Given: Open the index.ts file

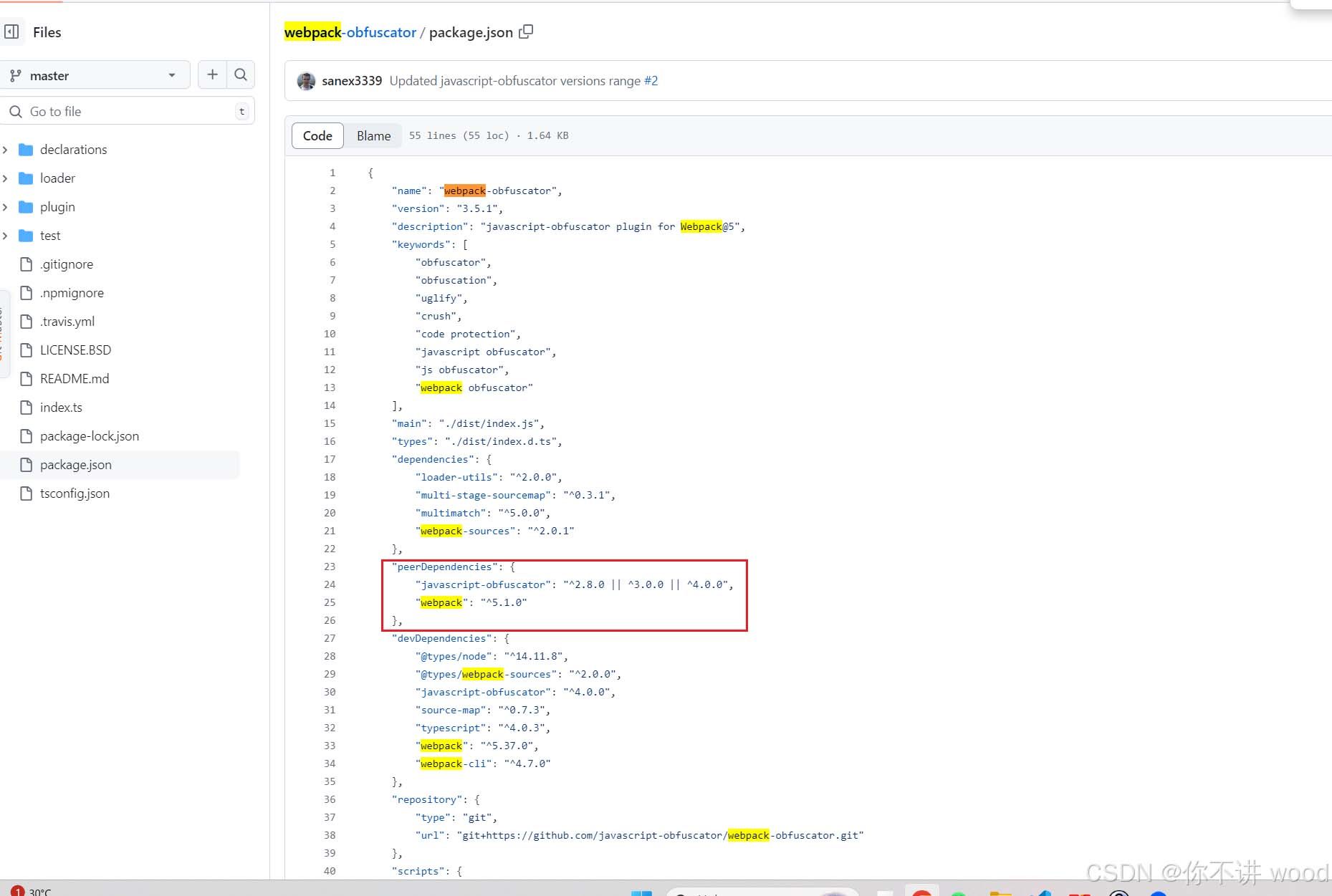Looking at the screenshot, I should click(x=61, y=408).
